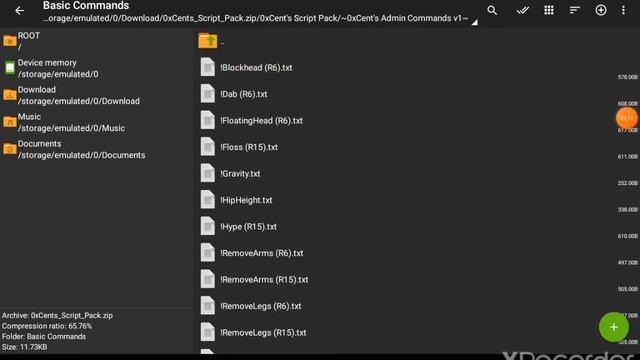Open the search magnifier icon

click(492, 10)
